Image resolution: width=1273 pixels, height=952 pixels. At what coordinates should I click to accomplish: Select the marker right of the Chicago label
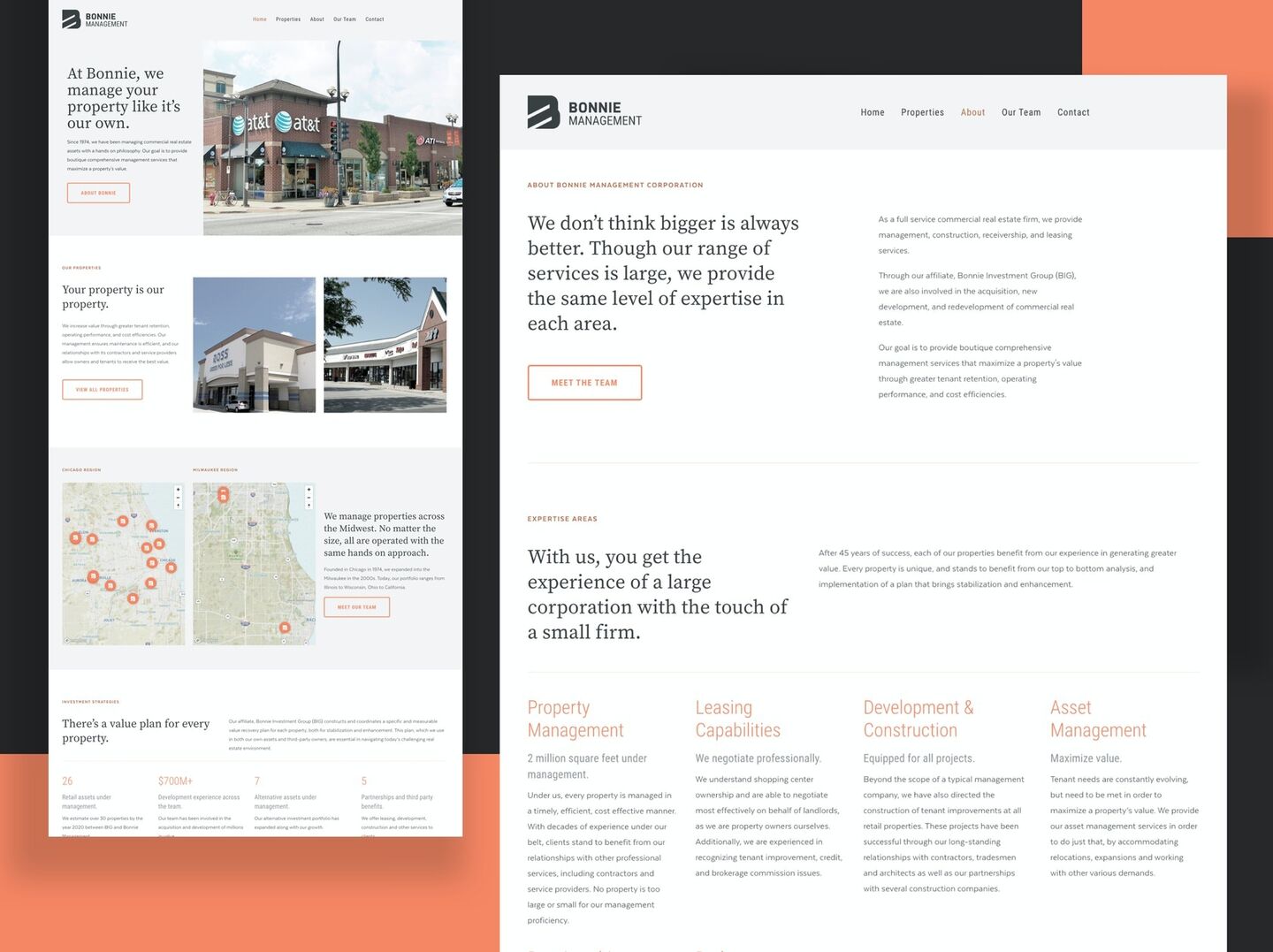tap(171, 567)
